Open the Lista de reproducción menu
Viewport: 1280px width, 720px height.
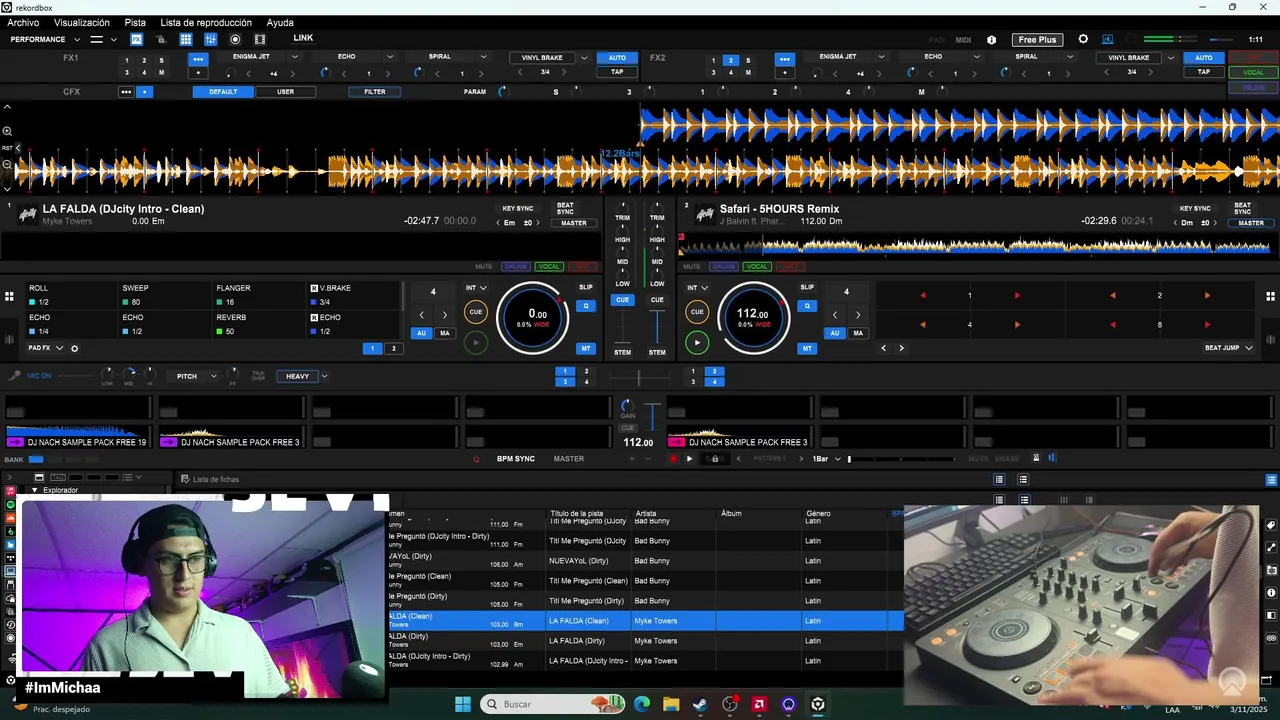pyautogui.click(x=206, y=23)
